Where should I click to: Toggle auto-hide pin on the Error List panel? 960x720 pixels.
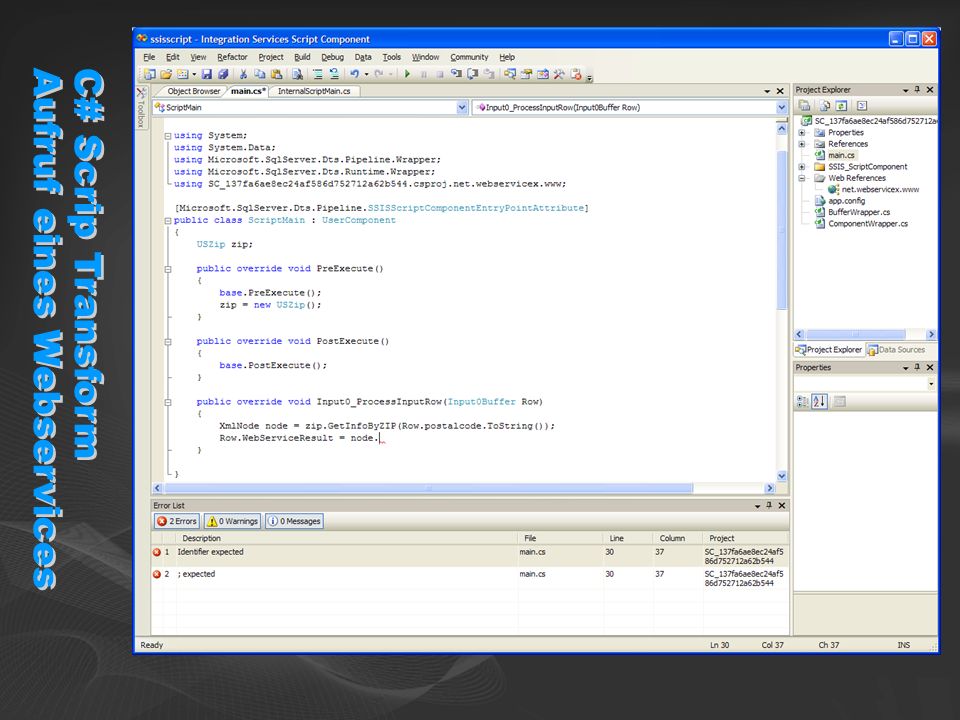pos(769,505)
